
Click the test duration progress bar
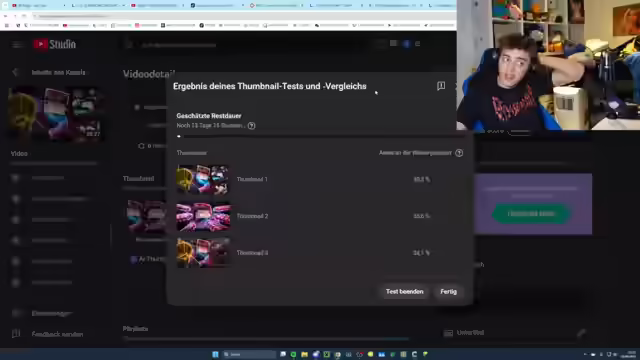click(320, 136)
